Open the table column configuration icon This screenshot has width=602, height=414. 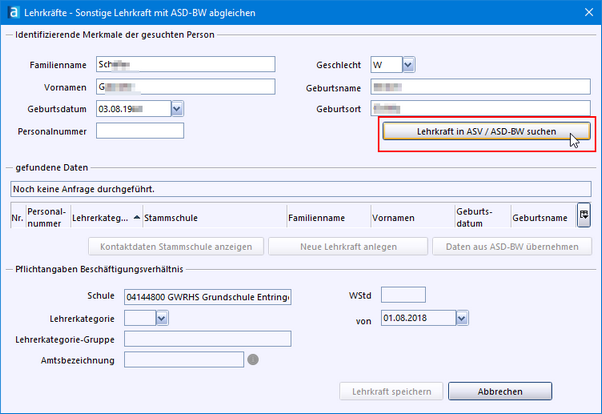(583, 214)
